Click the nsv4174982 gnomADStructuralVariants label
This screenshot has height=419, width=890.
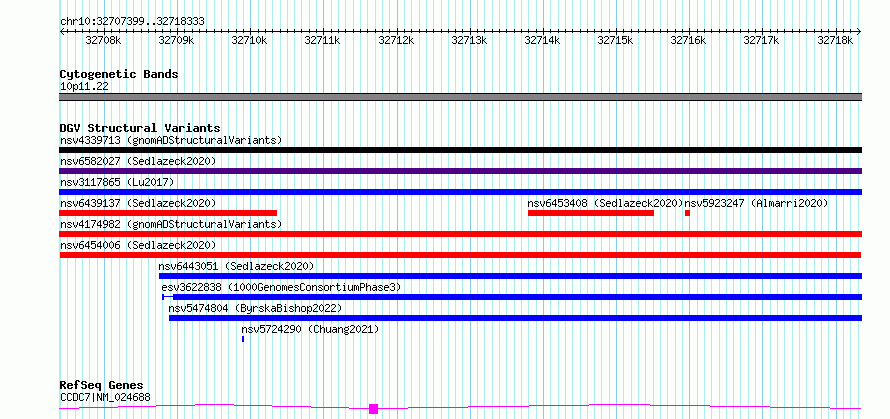[171, 224]
